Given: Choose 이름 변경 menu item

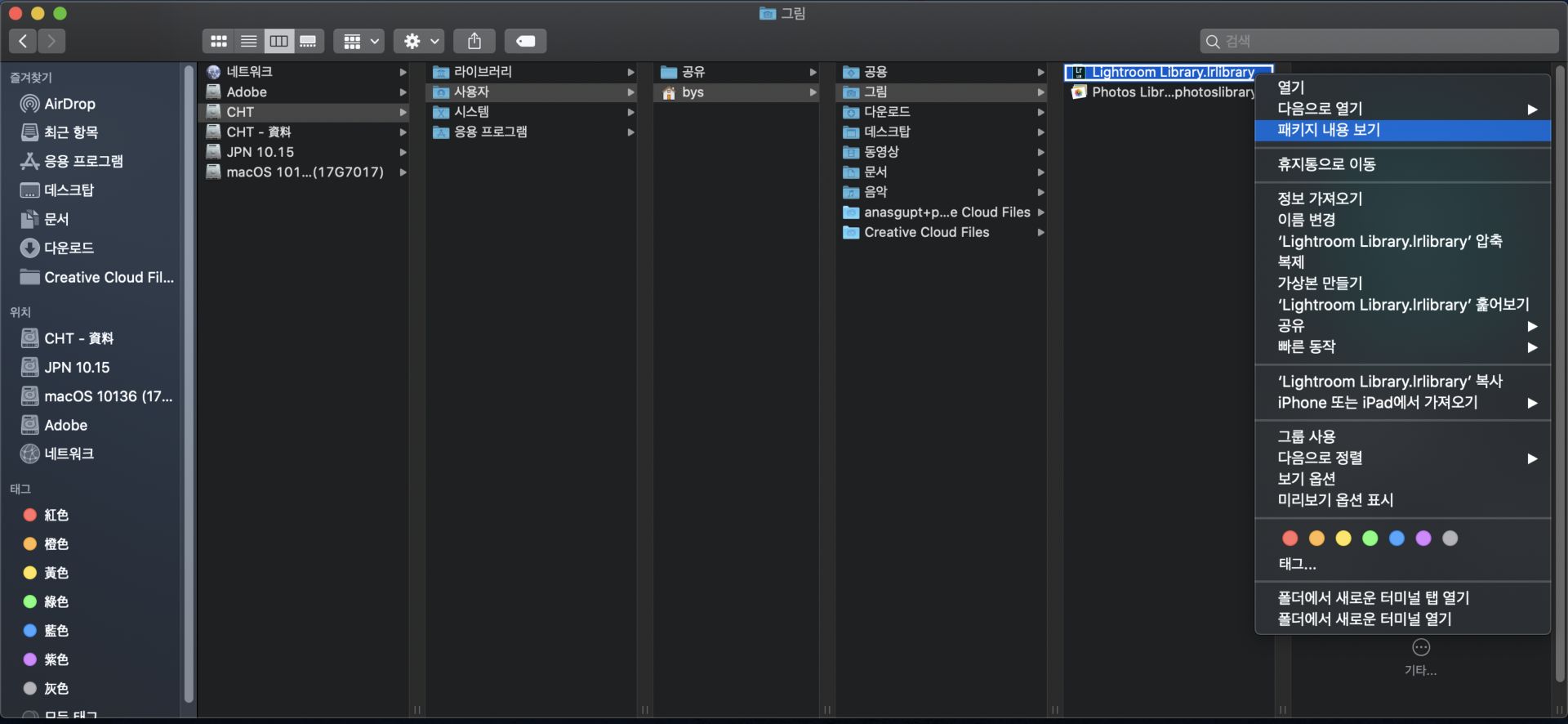Looking at the screenshot, I should [1402, 220].
